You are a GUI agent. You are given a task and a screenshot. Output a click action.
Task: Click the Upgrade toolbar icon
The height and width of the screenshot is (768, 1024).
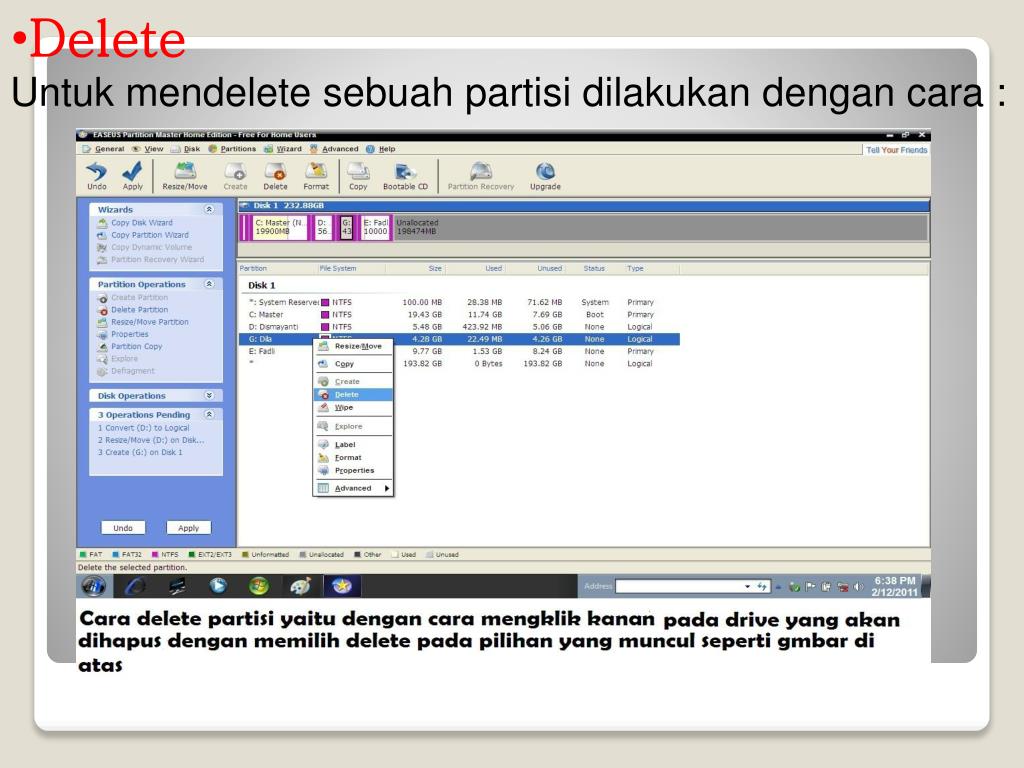(545, 176)
